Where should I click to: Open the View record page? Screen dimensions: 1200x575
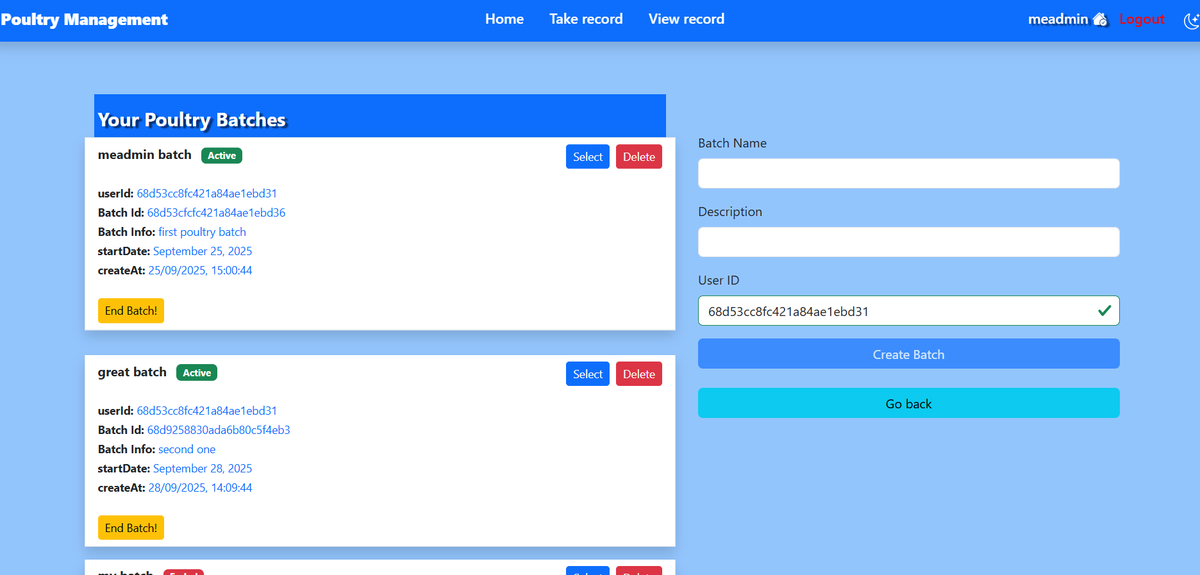point(686,19)
